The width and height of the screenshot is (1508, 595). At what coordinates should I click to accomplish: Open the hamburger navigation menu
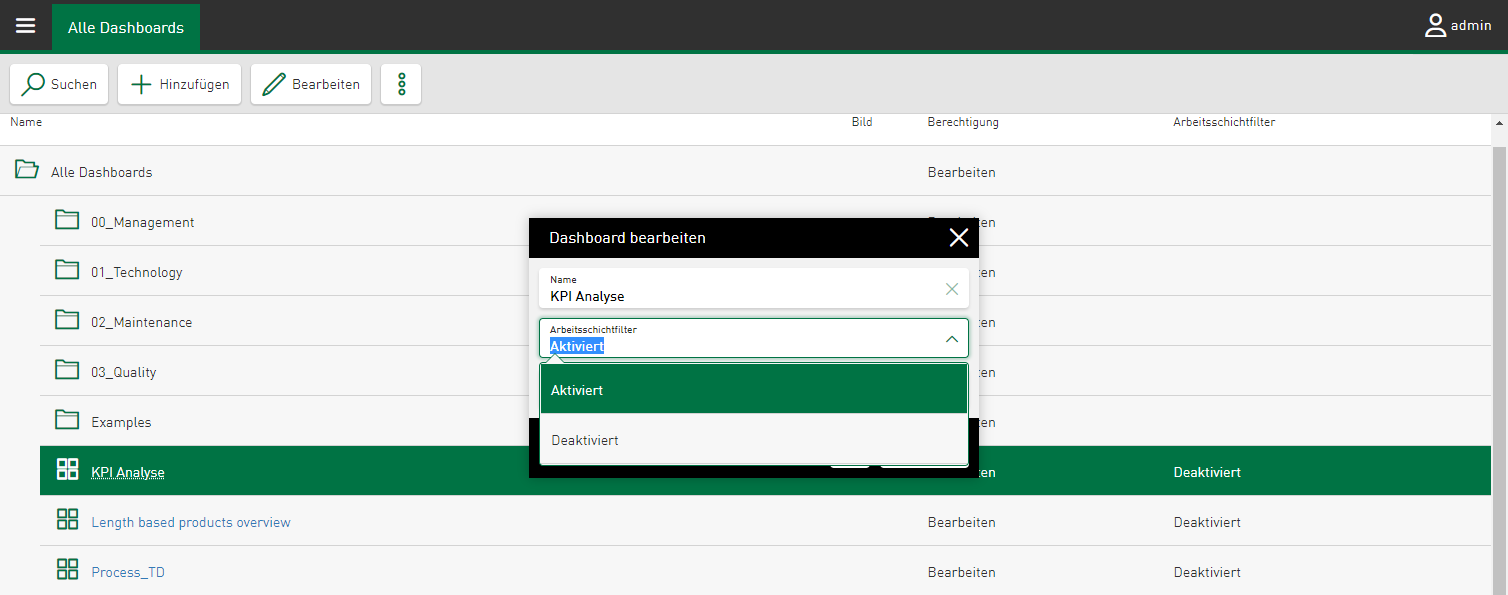click(25, 26)
